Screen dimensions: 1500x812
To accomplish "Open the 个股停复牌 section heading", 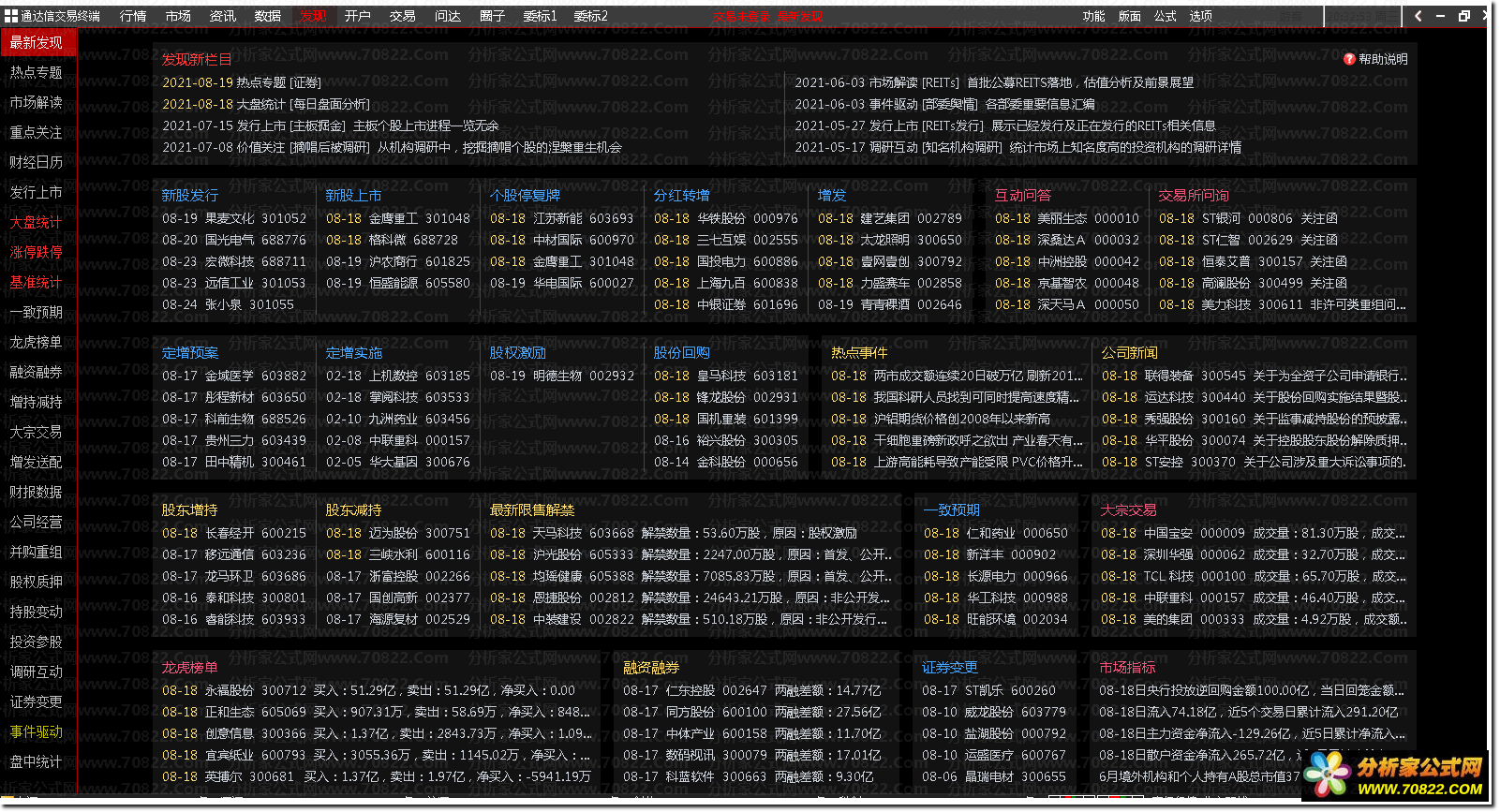I will click(525, 195).
